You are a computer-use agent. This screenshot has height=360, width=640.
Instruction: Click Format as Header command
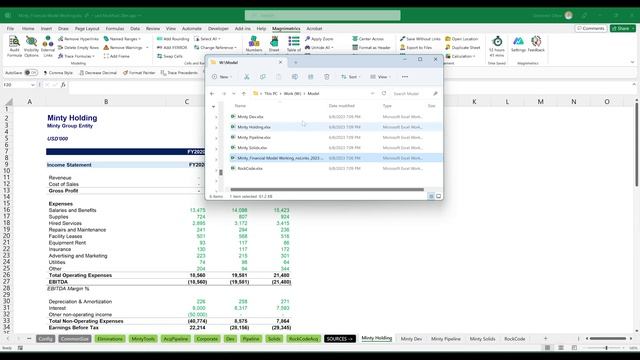(x=371, y=47)
